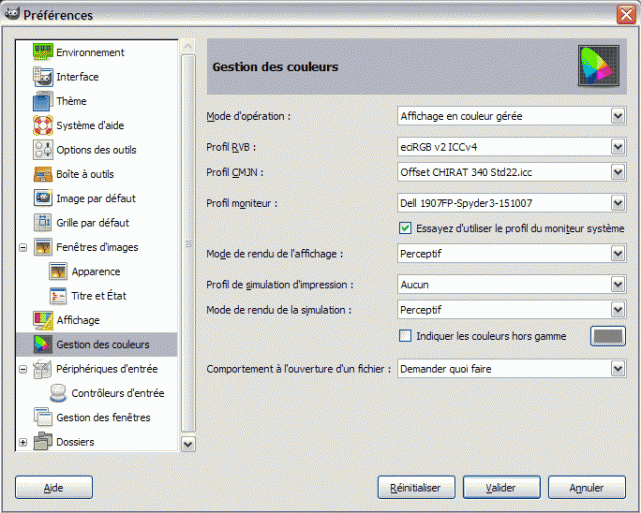Expand the Dossiers tree branch
This screenshot has width=641, height=513.
pos(23,442)
